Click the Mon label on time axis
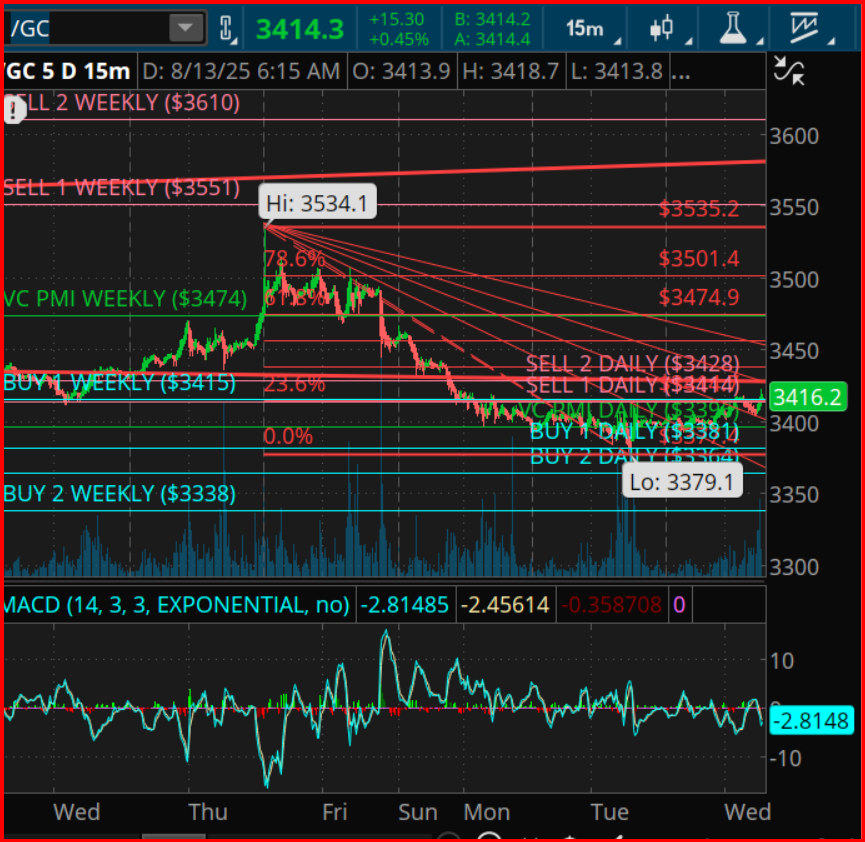 [487, 812]
